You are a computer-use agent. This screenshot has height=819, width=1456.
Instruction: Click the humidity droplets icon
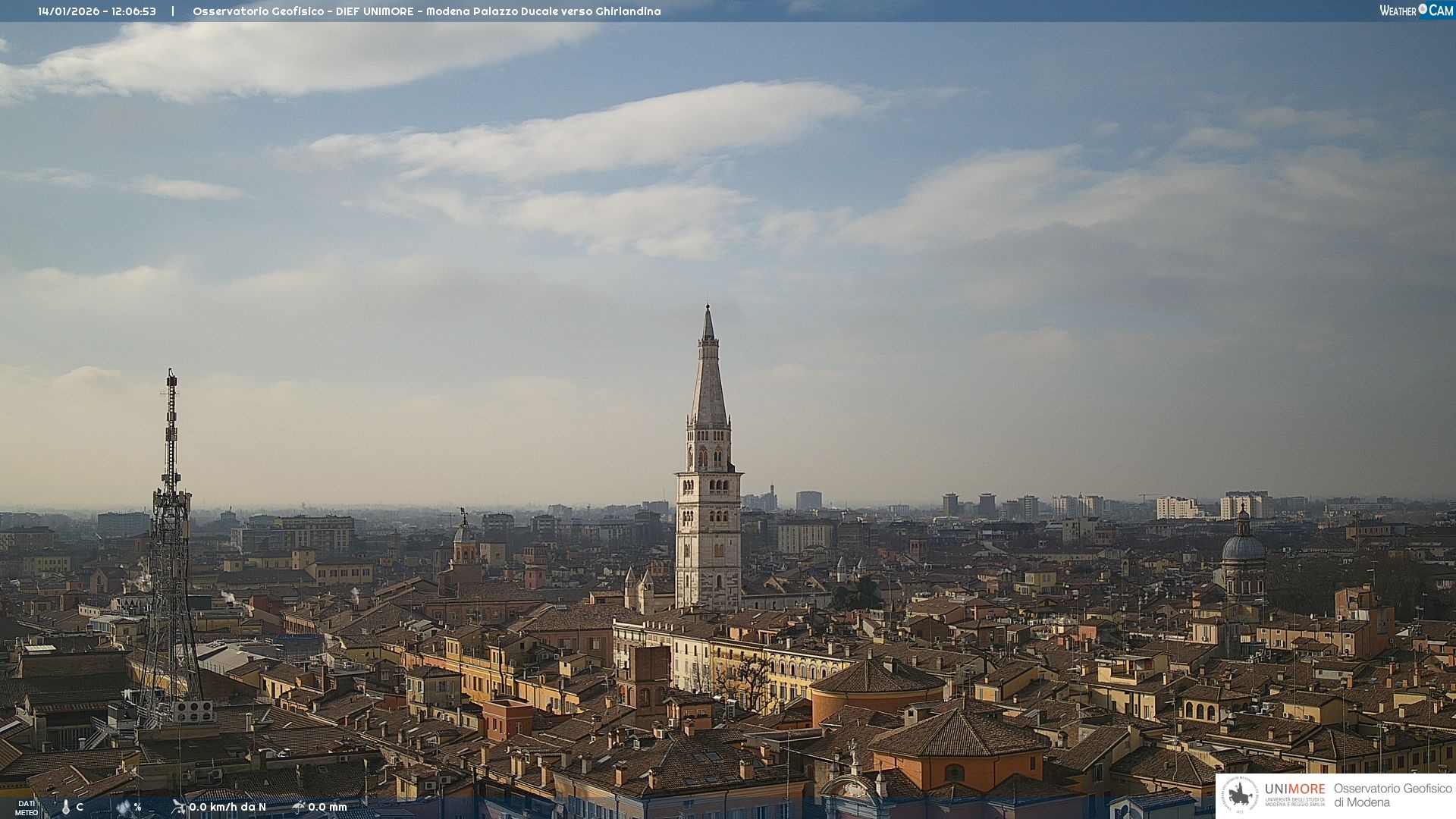click(124, 808)
